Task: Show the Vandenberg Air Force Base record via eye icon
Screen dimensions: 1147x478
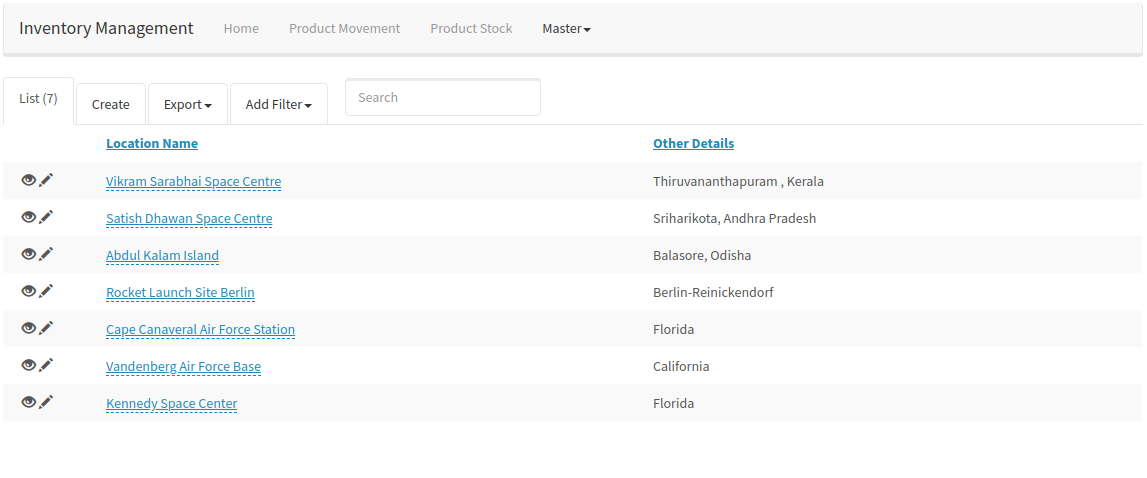Action: pos(29,365)
